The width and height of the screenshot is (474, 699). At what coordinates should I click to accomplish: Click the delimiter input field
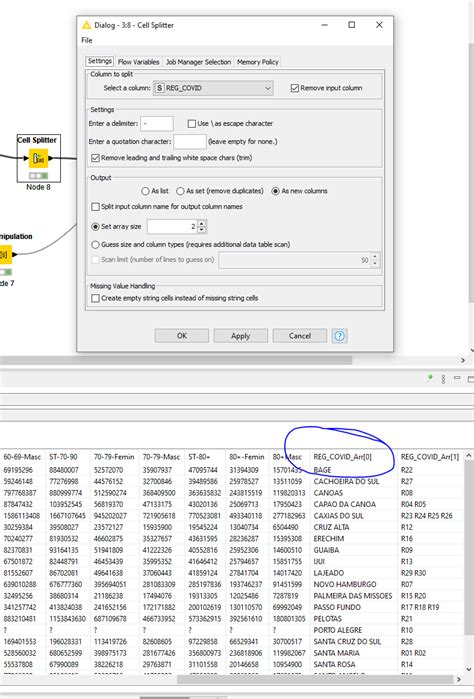coord(157,123)
